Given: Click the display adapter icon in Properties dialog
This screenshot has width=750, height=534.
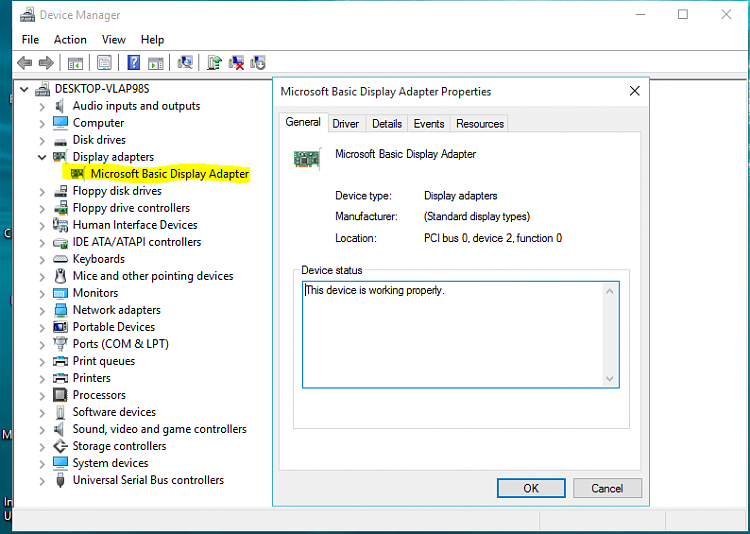Looking at the screenshot, I should [x=307, y=158].
